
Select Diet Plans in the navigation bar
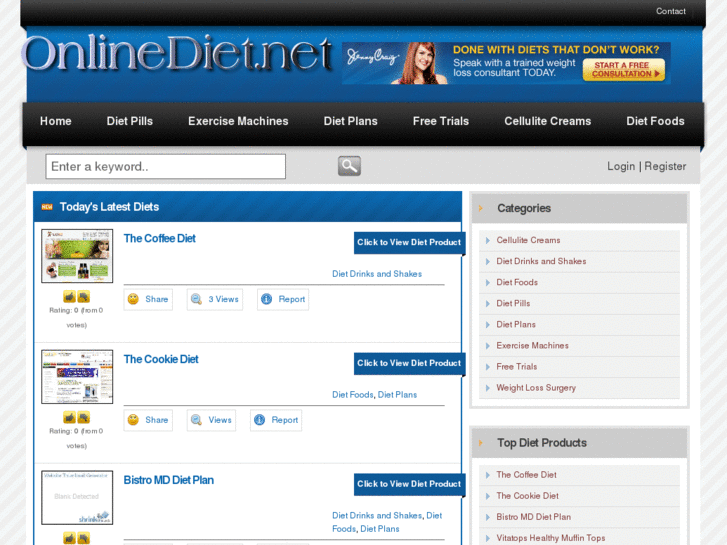point(351,121)
